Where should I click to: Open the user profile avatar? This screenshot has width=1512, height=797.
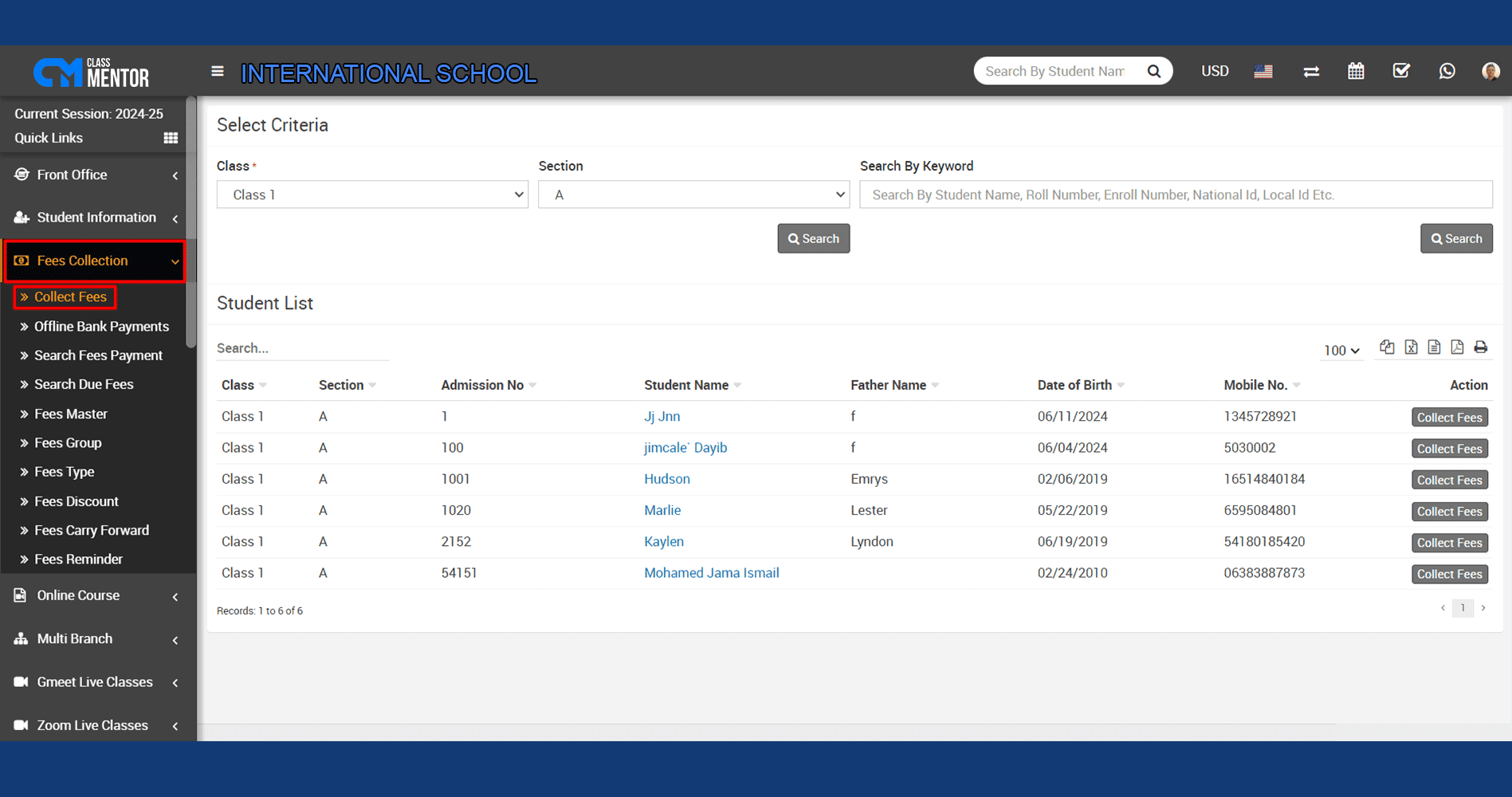pos(1490,71)
